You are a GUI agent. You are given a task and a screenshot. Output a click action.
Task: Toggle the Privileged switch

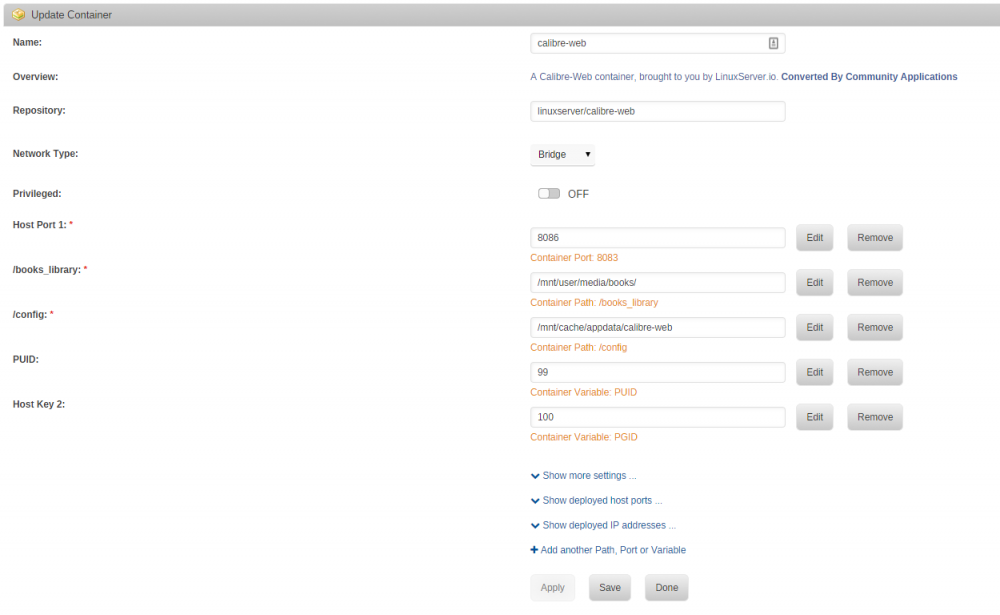[548, 193]
